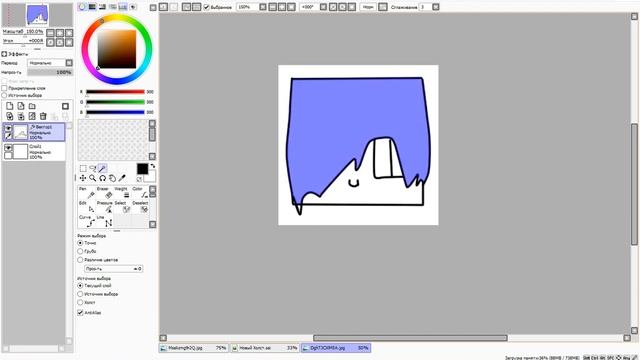Choose the Eraser vector tool

[x=104, y=193]
